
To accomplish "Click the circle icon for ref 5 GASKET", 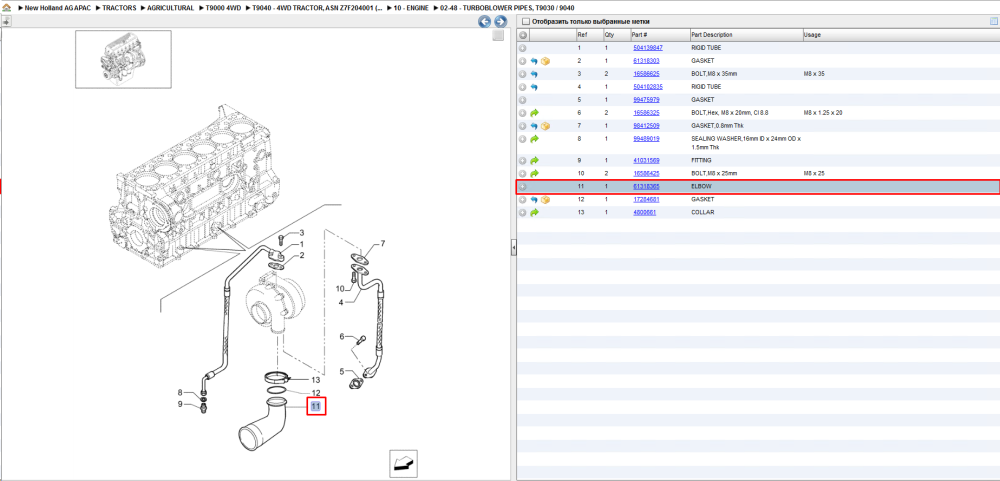I will (522, 100).
